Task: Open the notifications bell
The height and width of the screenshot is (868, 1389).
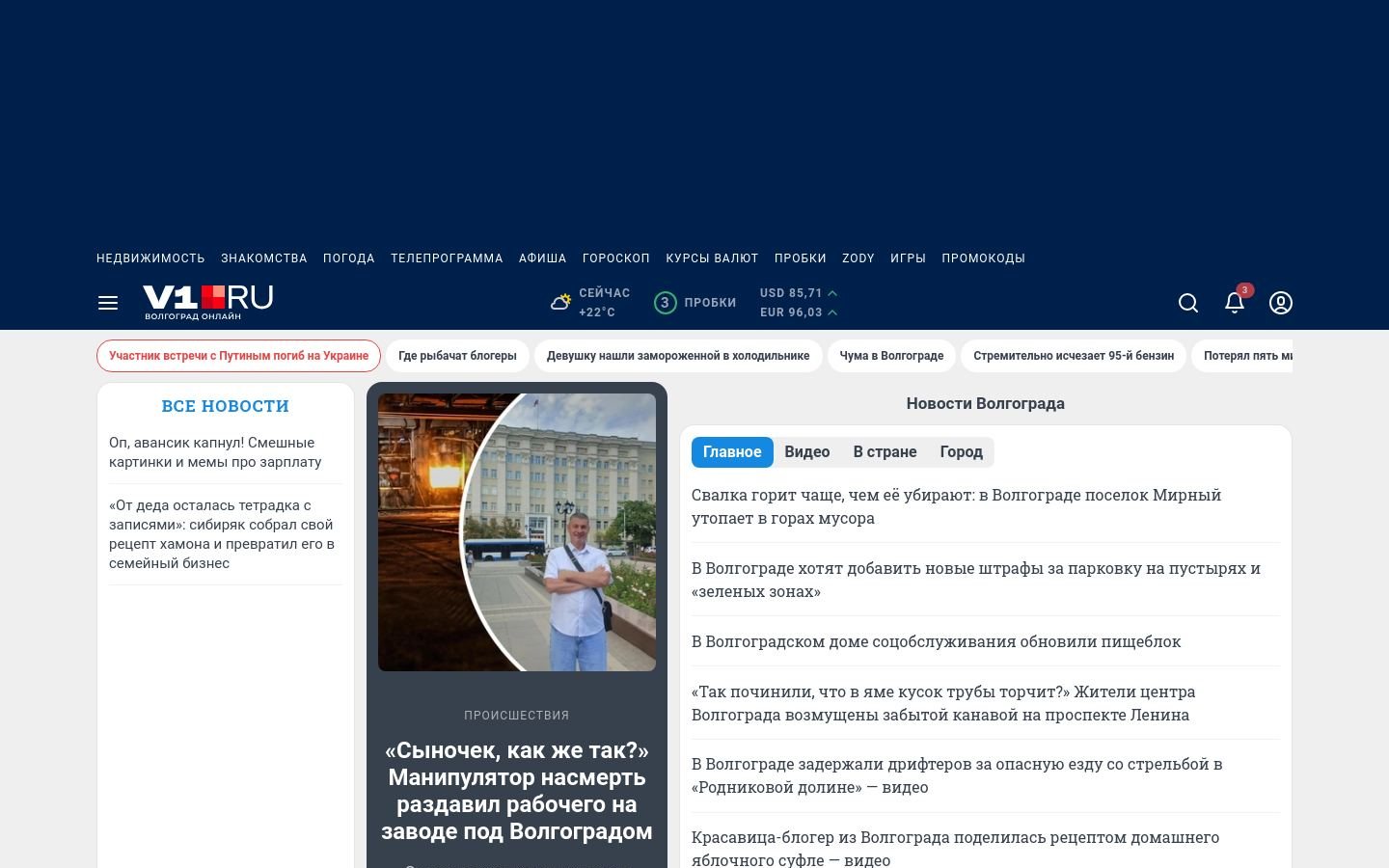Action: click(x=1235, y=302)
